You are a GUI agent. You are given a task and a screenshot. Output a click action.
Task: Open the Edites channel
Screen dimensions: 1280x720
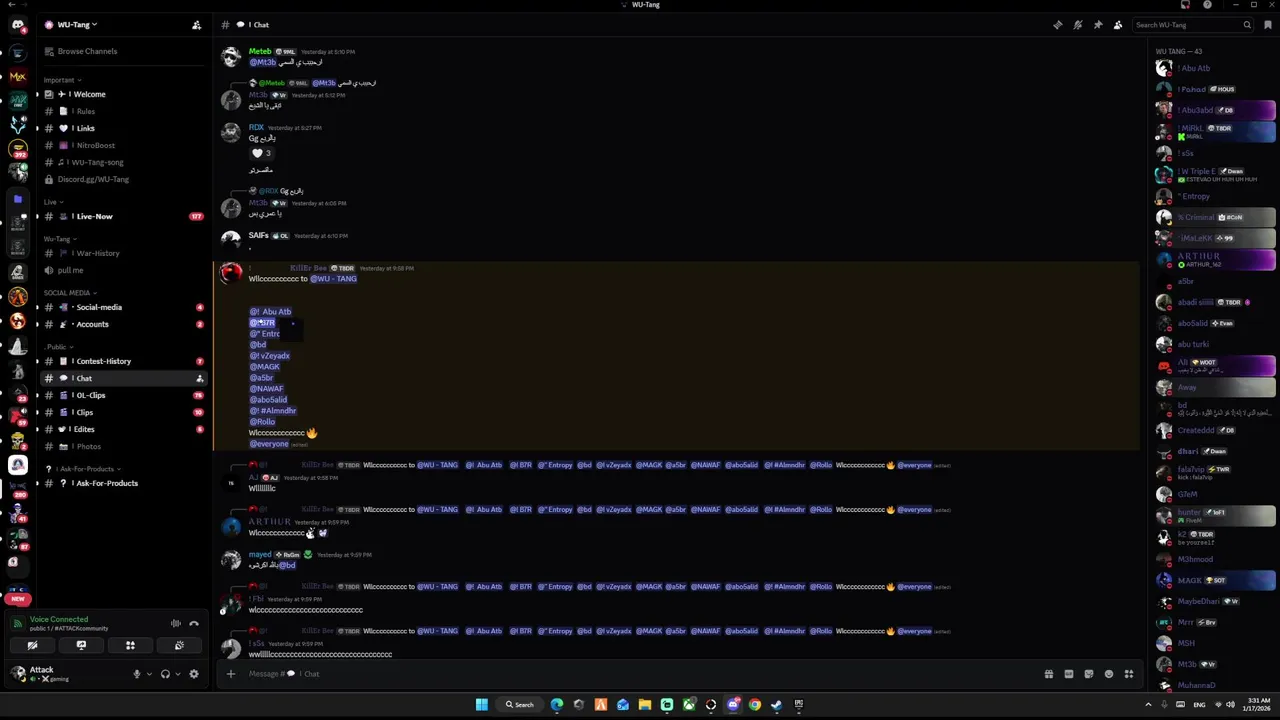123,429
